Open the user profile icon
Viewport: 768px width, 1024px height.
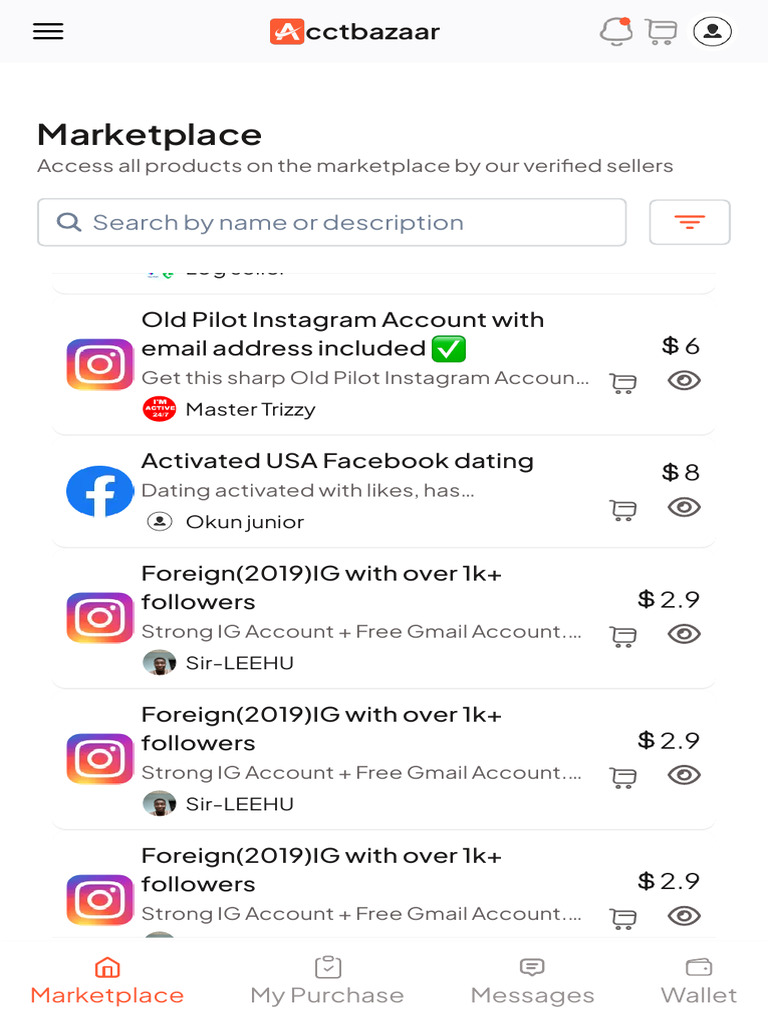tap(712, 31)
